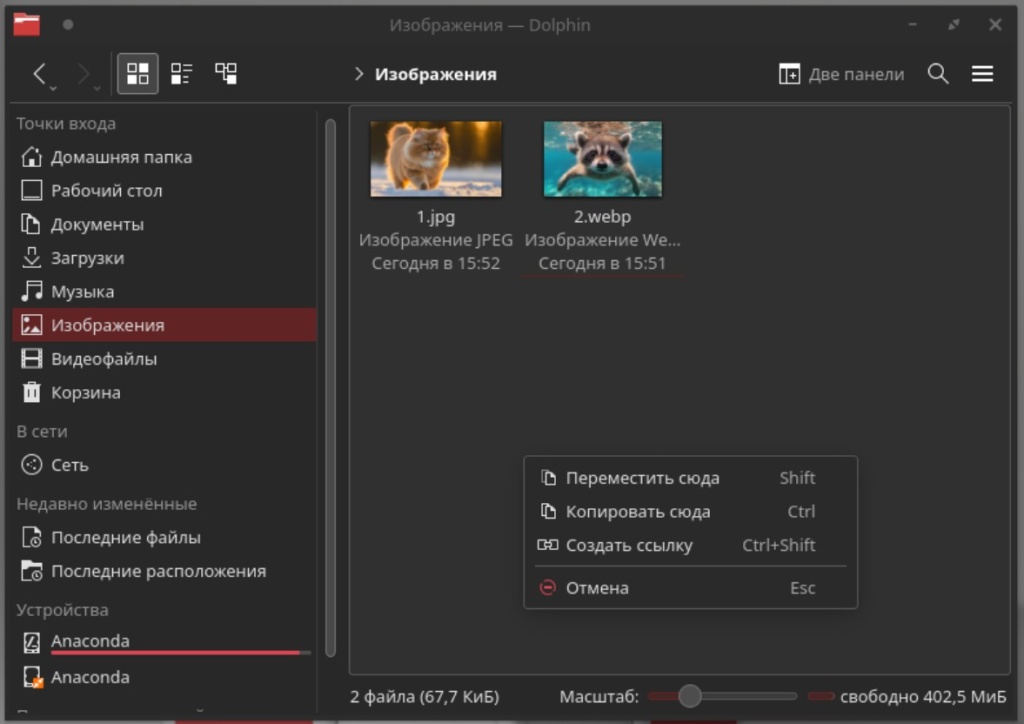Switch to compact list view mode
1024x724 pixels.
(181, 74)
